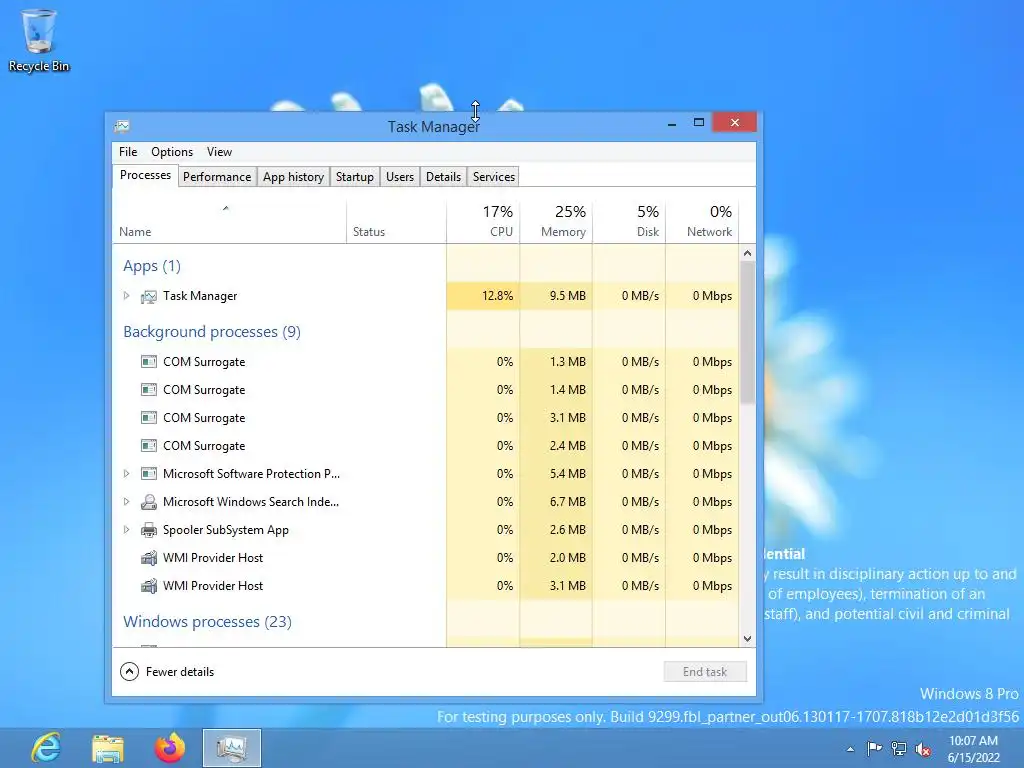
Task: Show hidden tray icons arrow
Action: tap(850, 749)
